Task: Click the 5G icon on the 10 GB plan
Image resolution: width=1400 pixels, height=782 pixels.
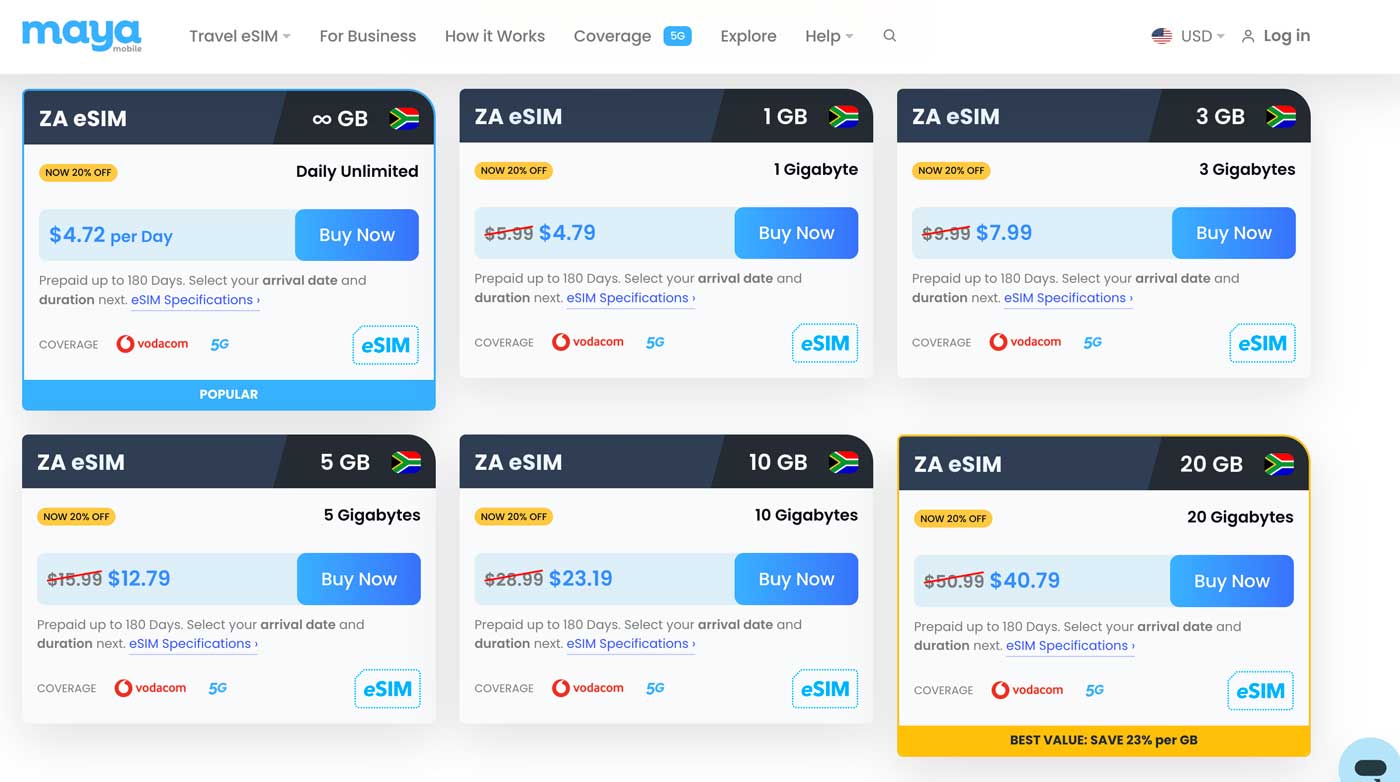Action: click(655, 688)
